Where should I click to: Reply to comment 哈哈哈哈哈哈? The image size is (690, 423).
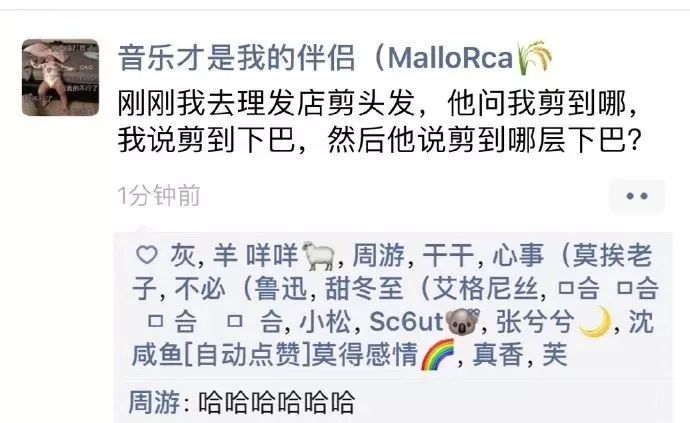(x=276, y=402)
